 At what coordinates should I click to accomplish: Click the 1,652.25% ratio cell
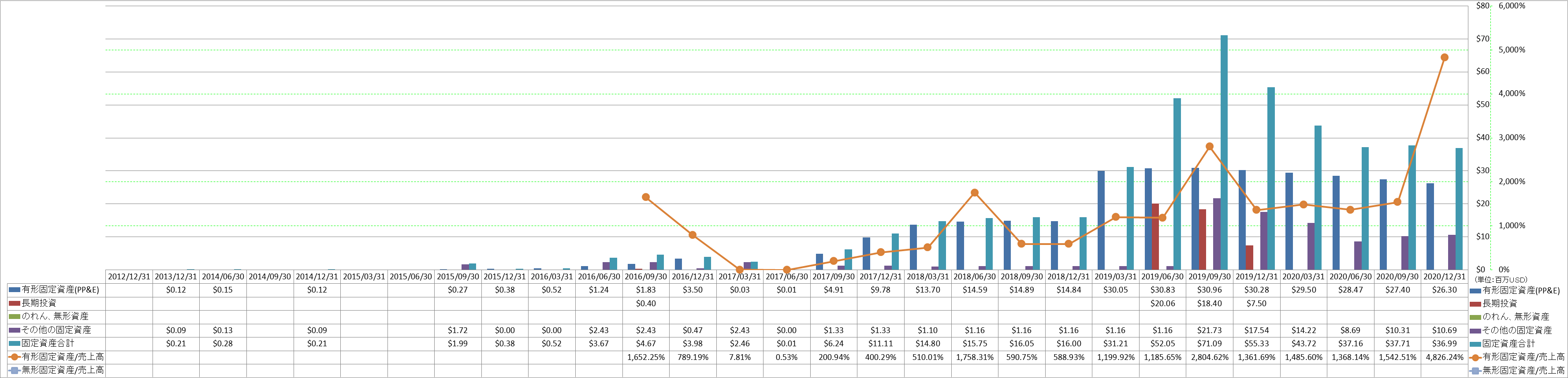coord(646,357)
